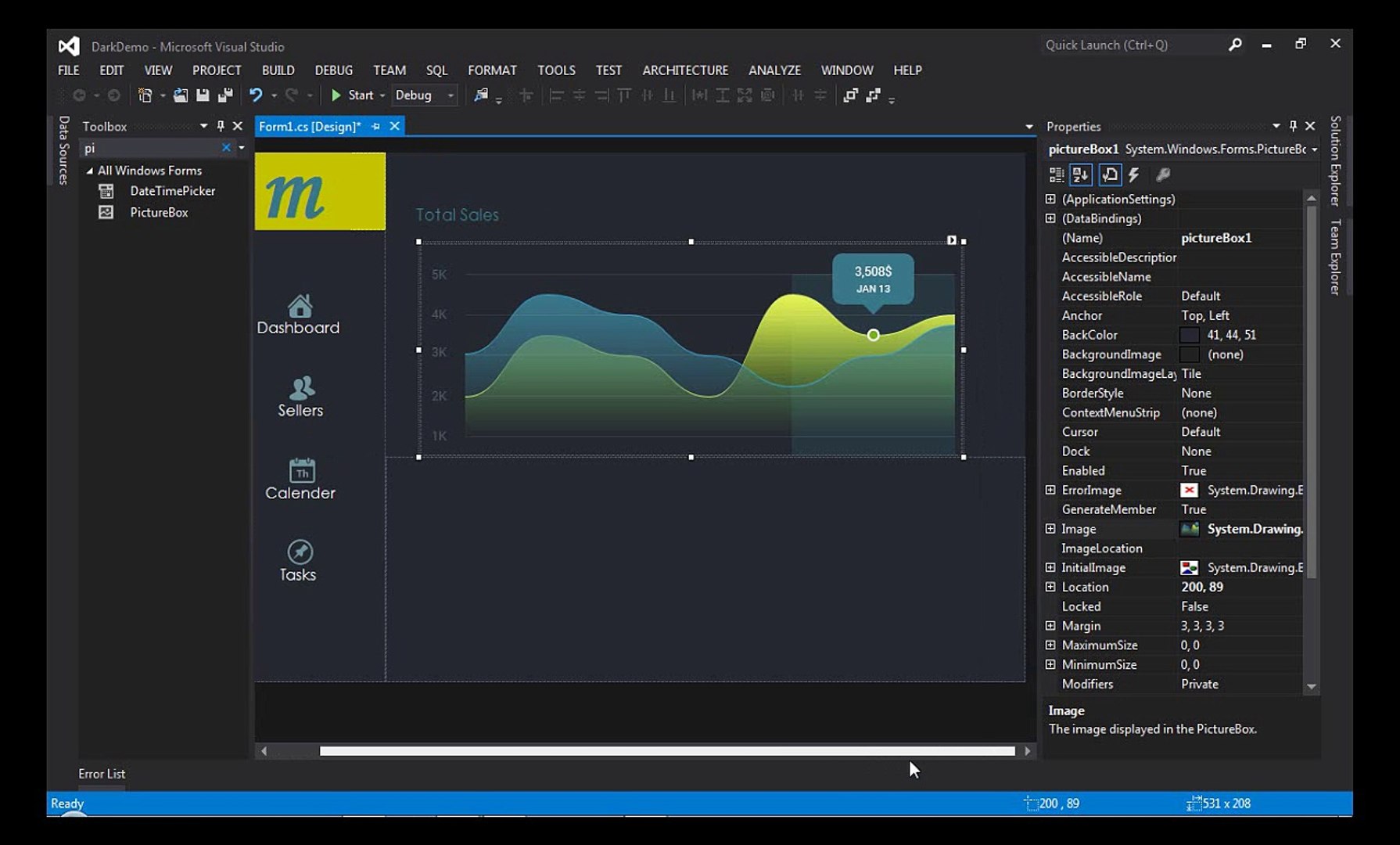The width and height of the screenshot is (1400, 845).
Task: Expand the Margin property in Properties panel
Action: click(1050, 625)
